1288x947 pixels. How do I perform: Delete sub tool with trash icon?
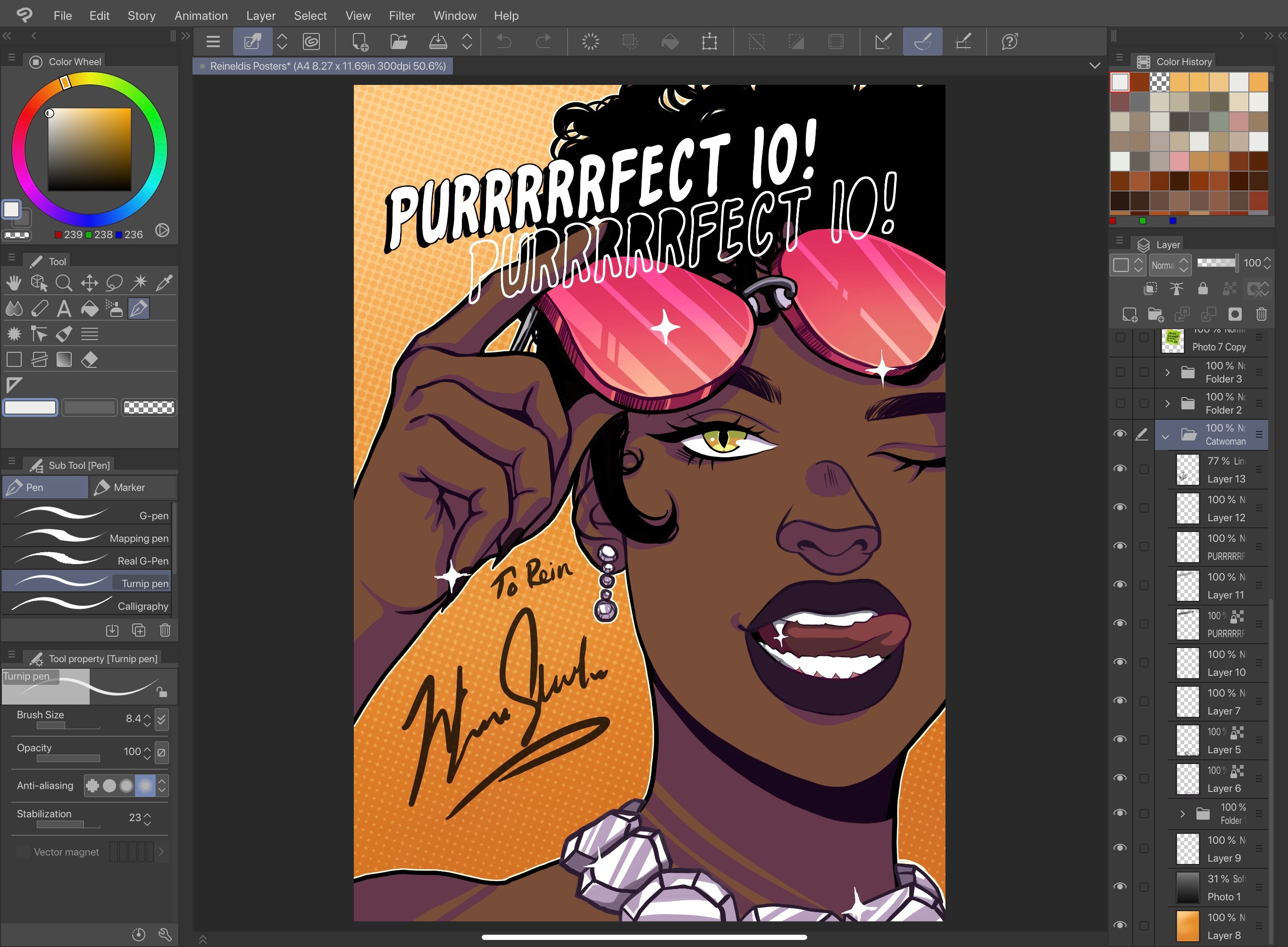tap(165, 630)
